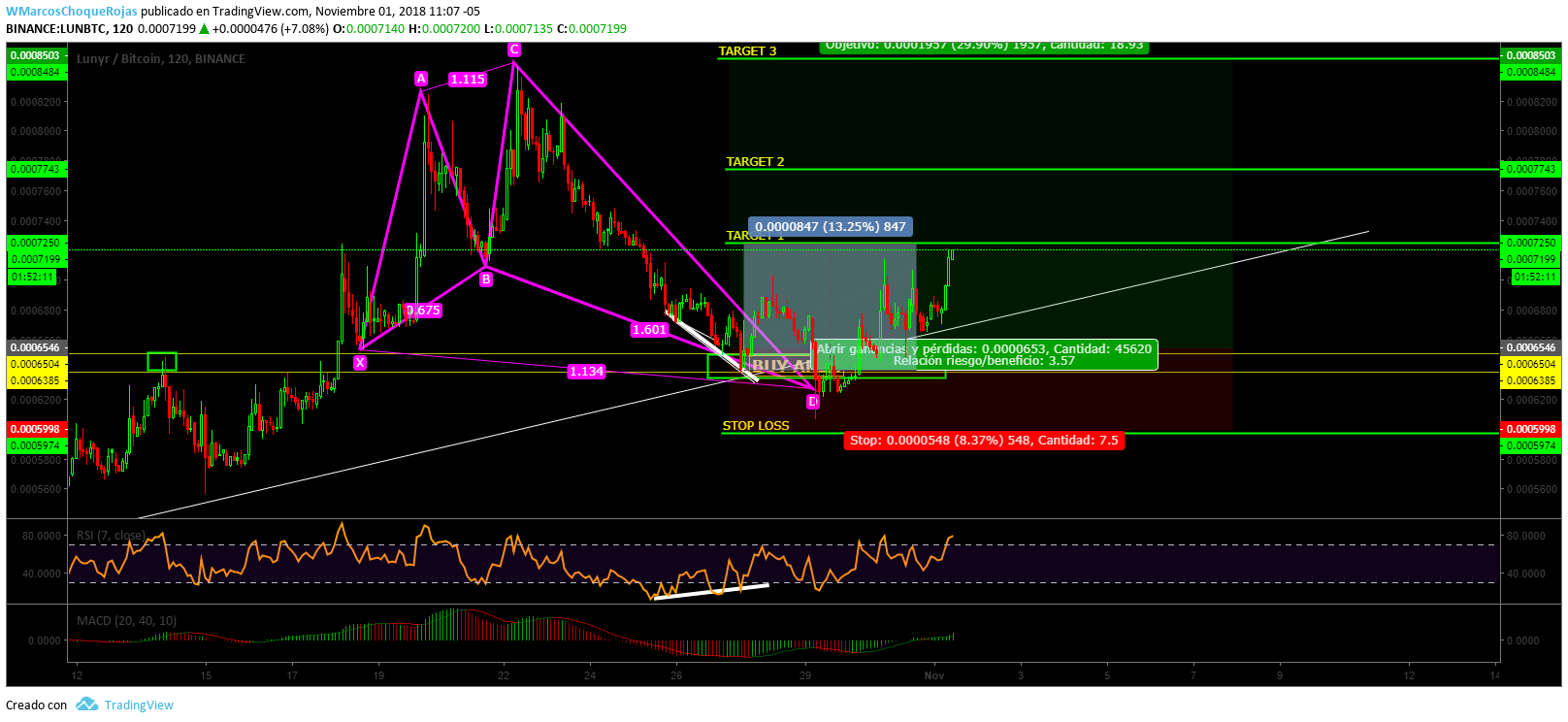Select the 1.115 ratio label
The width and height of the screenshot is (1568, 722).
click(x=467, y=80)
